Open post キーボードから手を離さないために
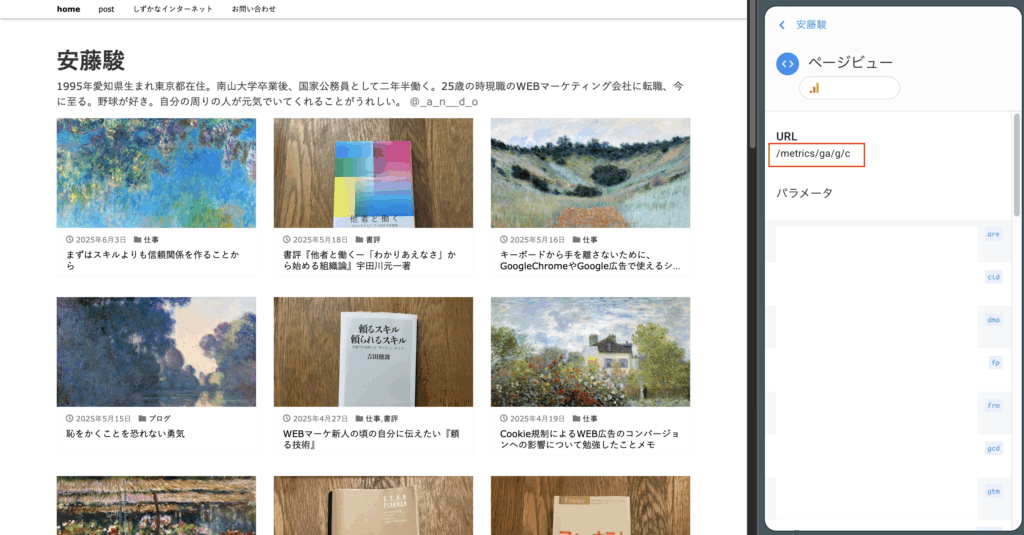The width and height of the screenshot is (1024, 535). (590, 260)
